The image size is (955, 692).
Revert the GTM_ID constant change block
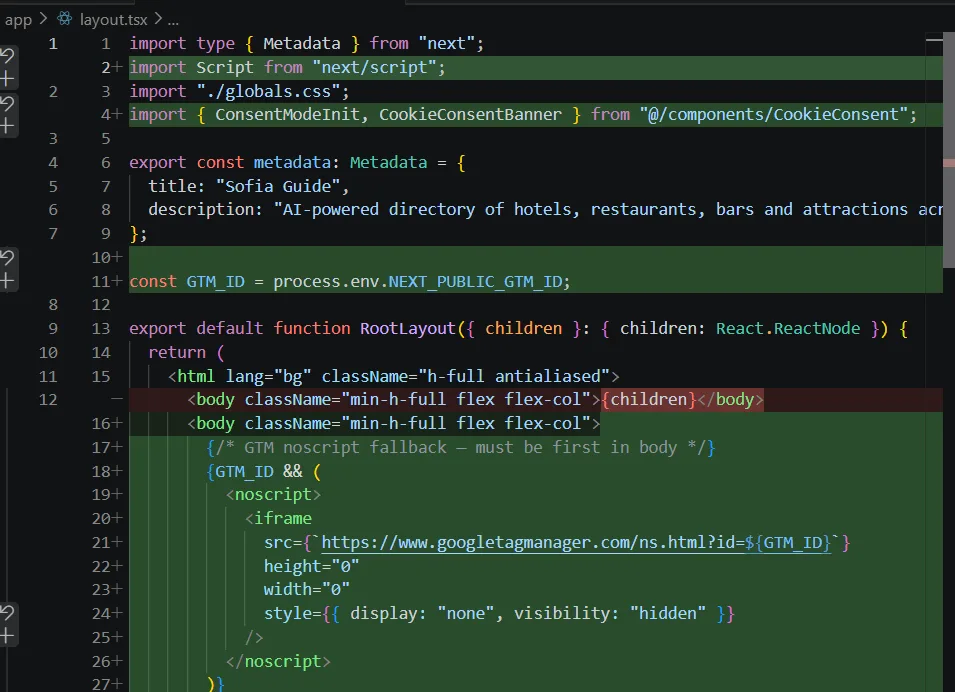tap(7, 258)
